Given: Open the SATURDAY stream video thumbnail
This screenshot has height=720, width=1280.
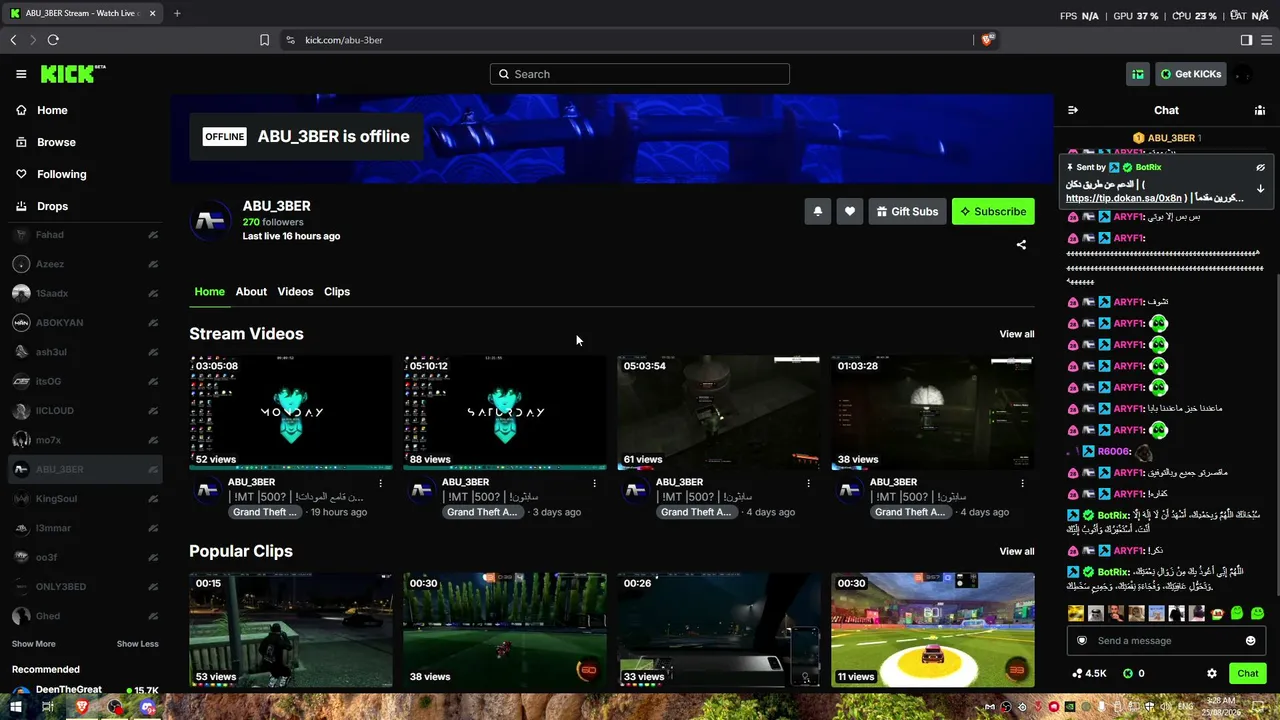Looking at the screenshot, I should click(505, 412).
